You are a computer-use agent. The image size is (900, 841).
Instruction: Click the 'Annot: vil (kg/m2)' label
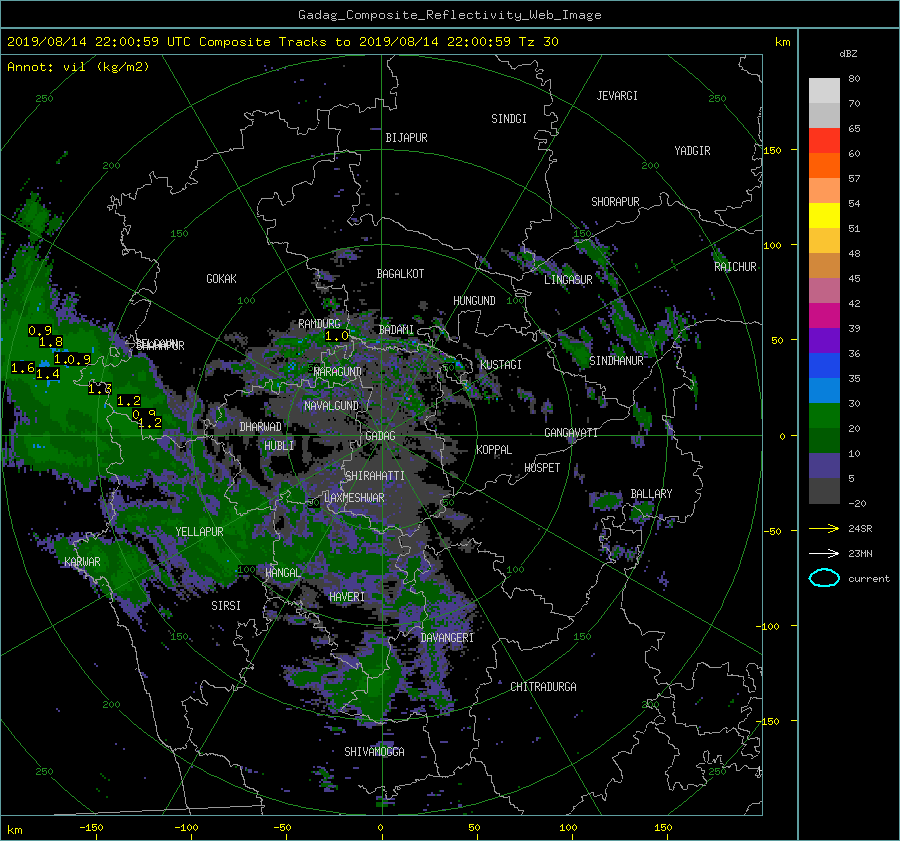pyautogui.click(x=78, y=67)
